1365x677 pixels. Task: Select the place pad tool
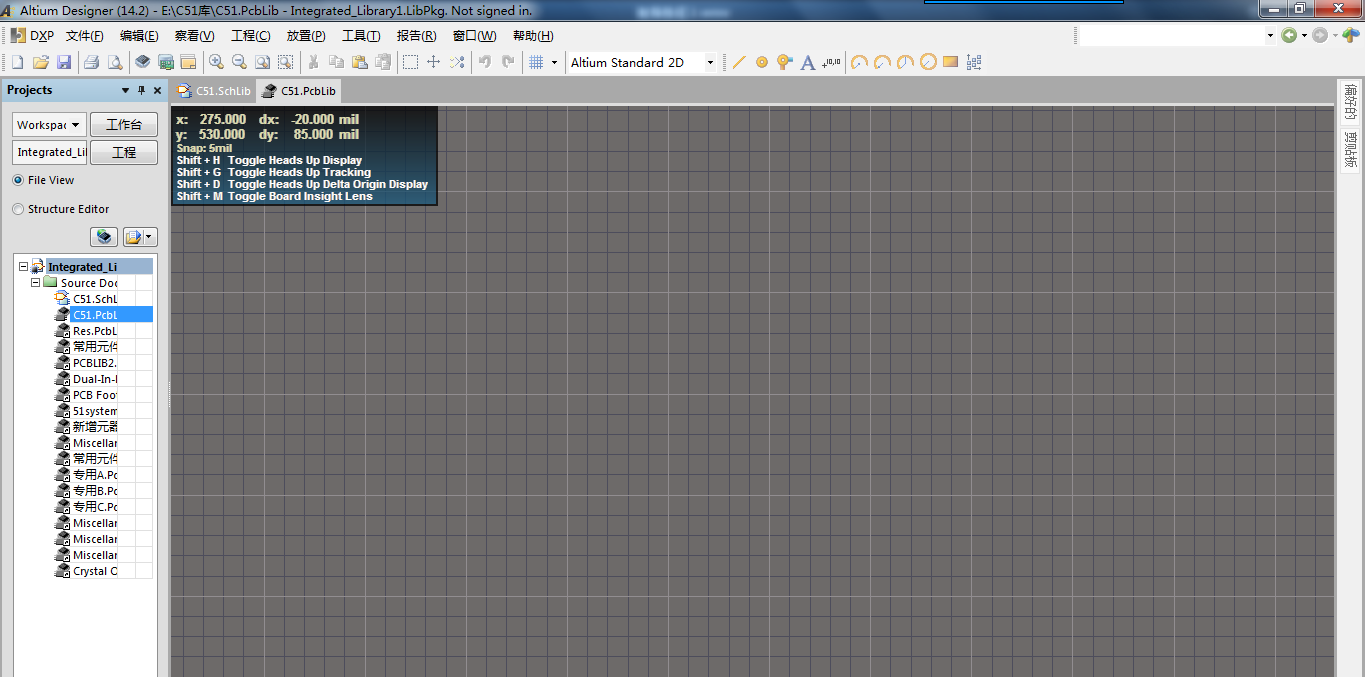[x=762, y=62]
